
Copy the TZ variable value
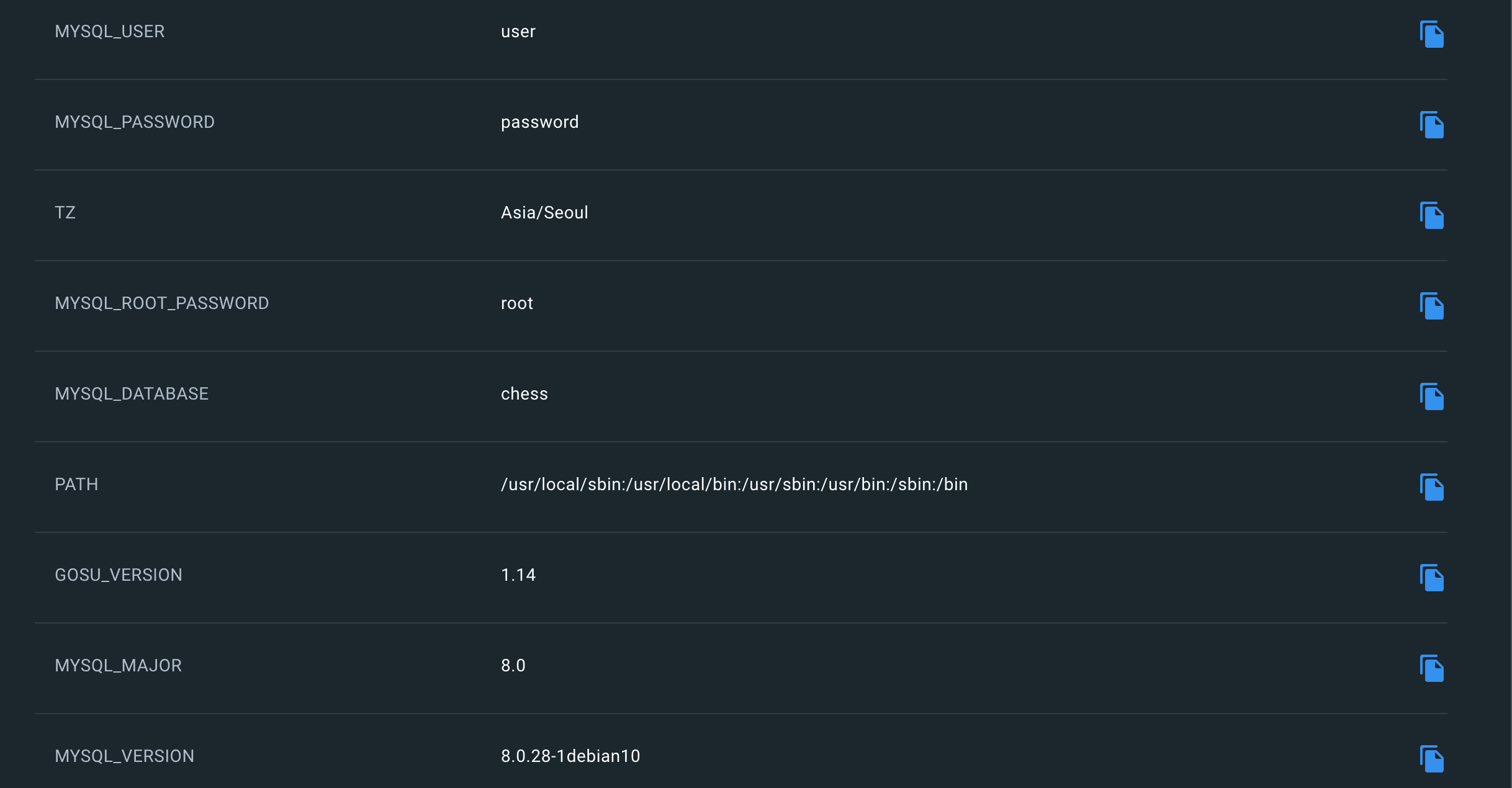(x=1431, y=215)
